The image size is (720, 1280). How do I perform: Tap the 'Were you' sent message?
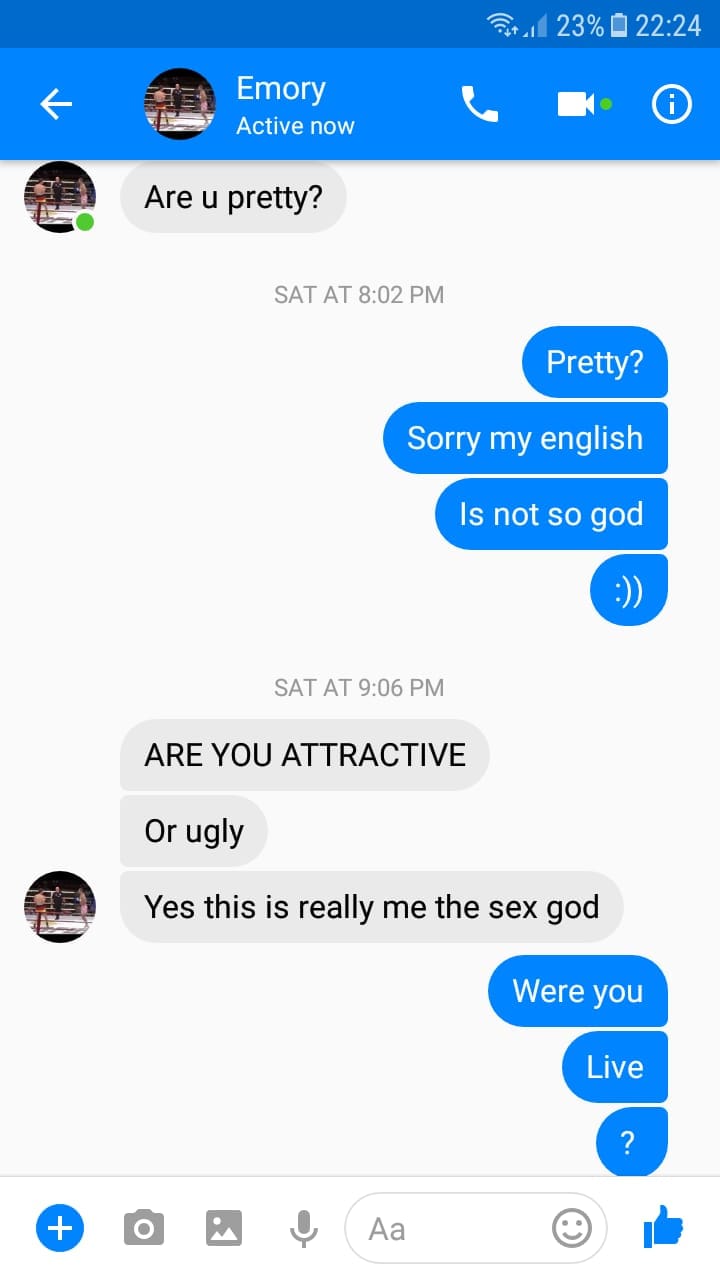point(577,991)
